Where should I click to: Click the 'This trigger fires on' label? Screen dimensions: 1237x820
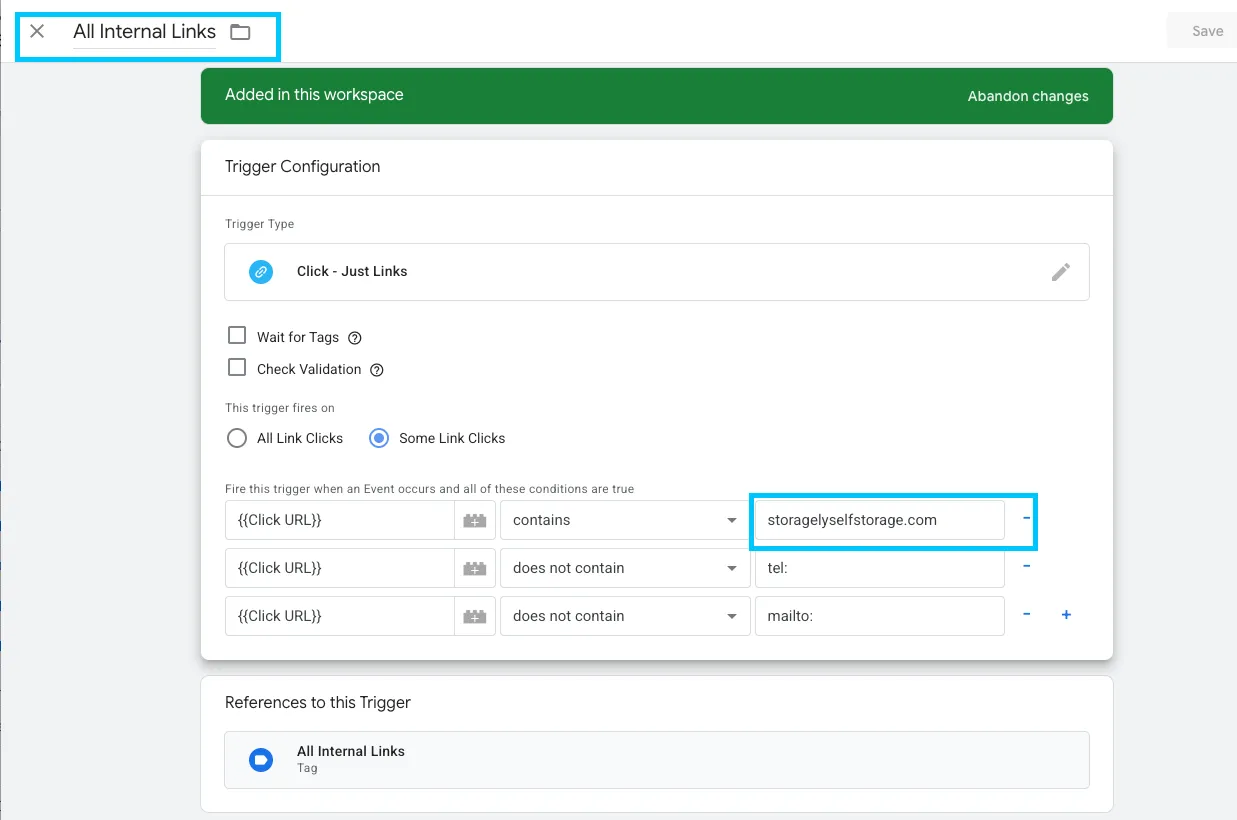pyautogui.click(x=280, y=408)
